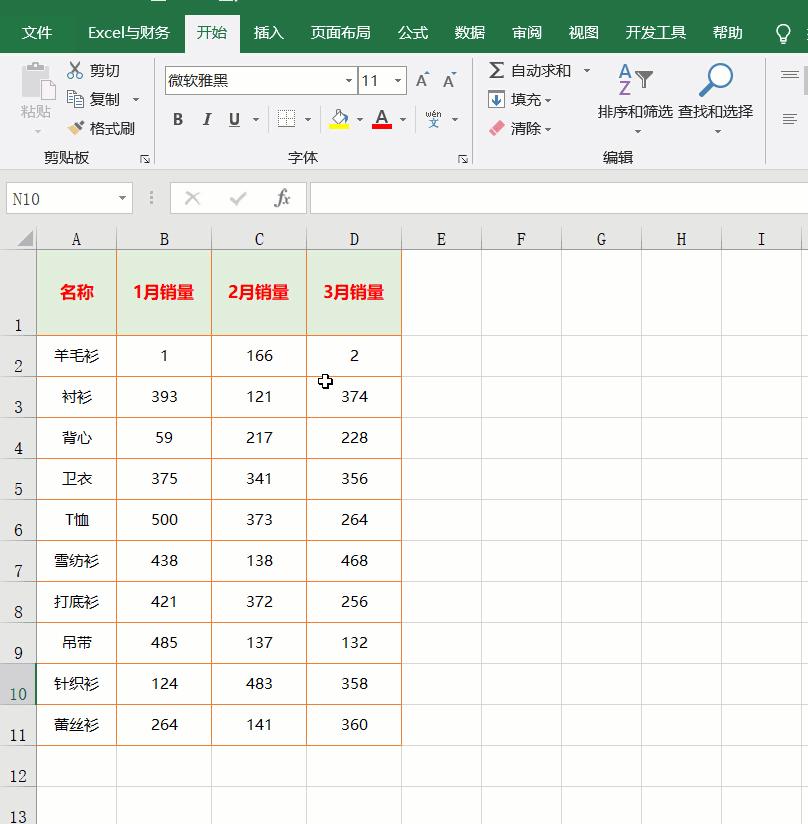Click the Name Box showing N10
The width and height of the screenshot is (808, 824).
tap(60, 197)
